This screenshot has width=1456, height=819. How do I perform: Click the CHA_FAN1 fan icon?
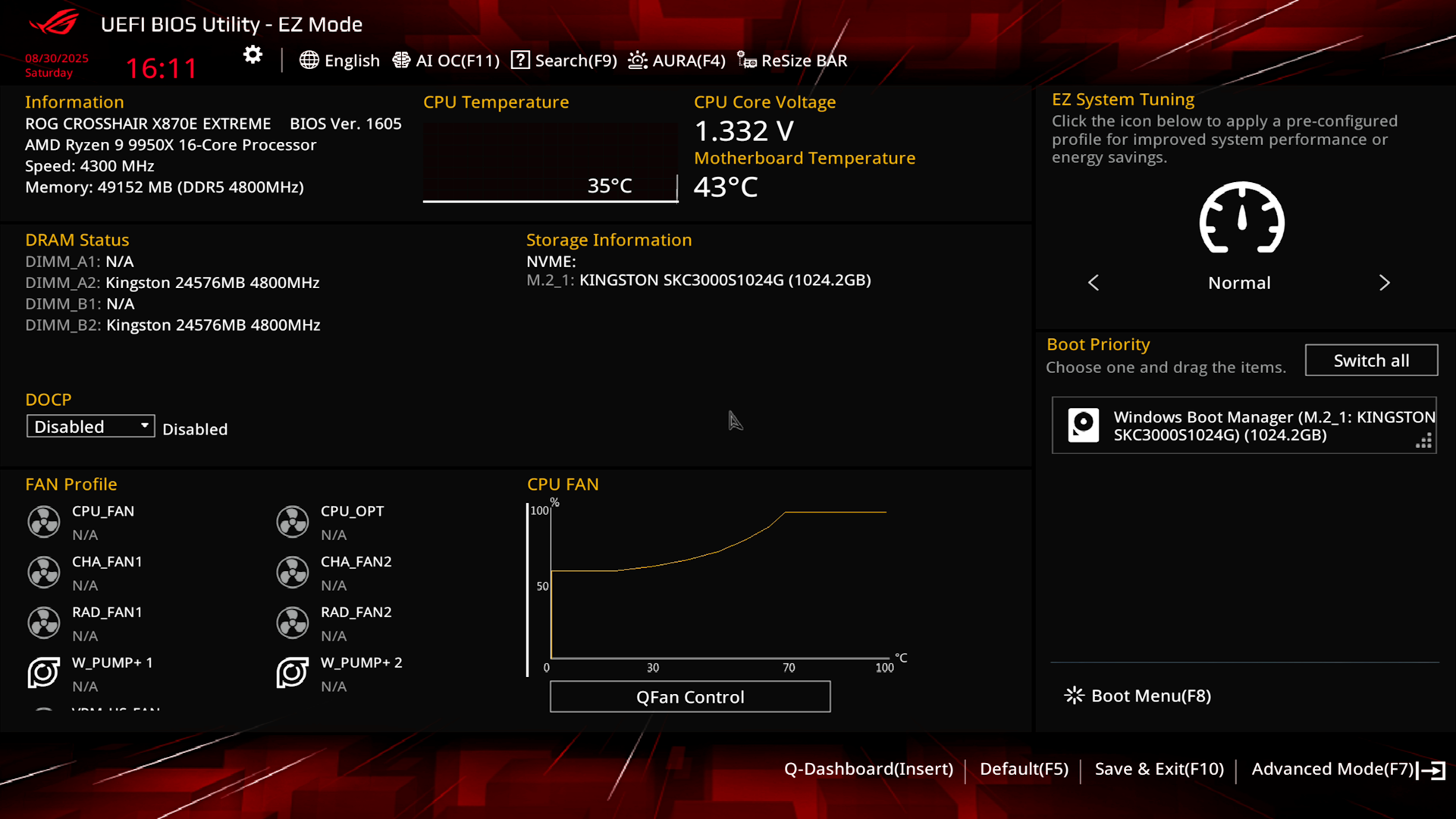[44, 573]
